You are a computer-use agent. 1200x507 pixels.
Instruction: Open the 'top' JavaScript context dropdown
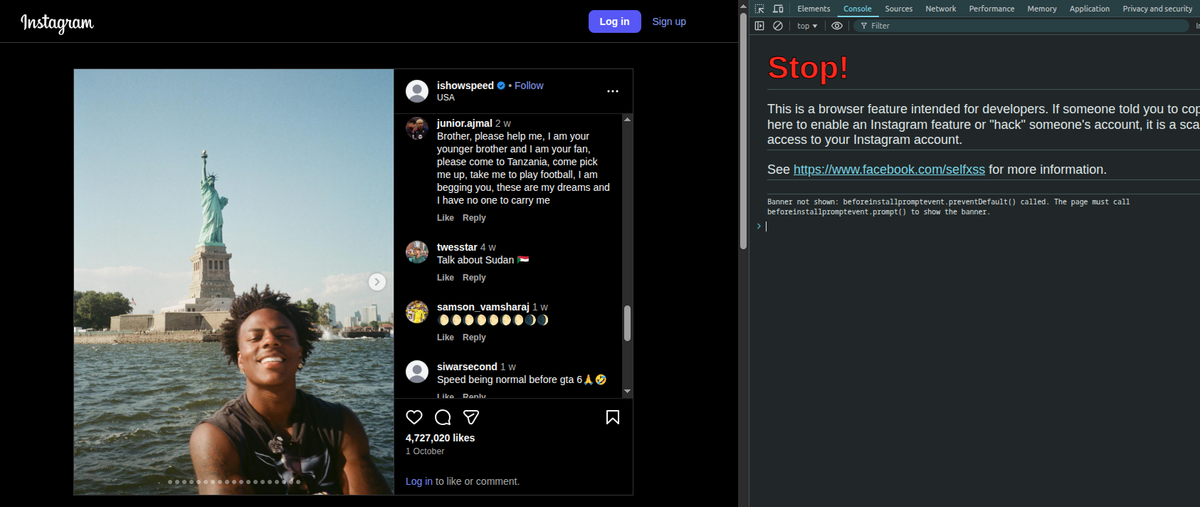point(807,26)
